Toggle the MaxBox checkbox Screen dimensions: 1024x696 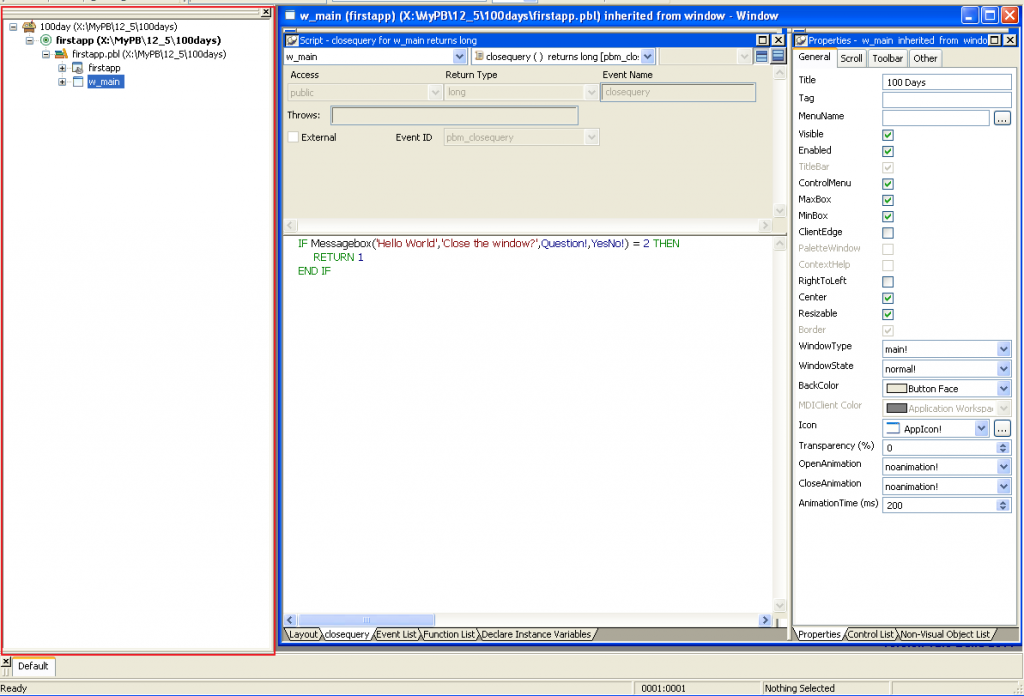click(x=888, y=200)
